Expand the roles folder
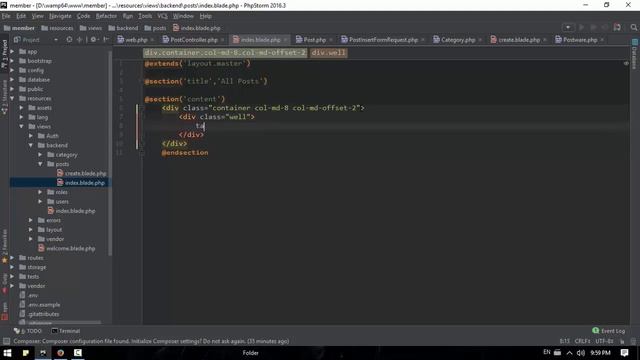This screenshot has width=640, height=360. tap(40, 192)
